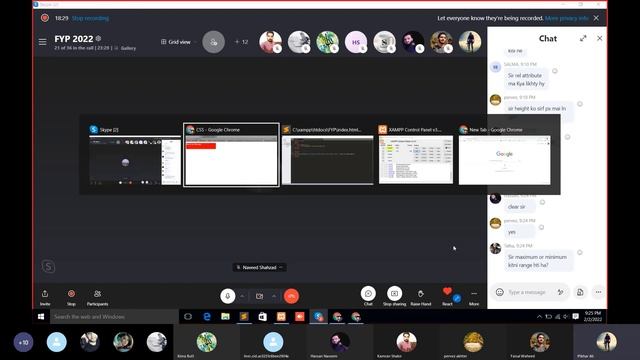Show hidden system tray icons
This screenshot has width=640, height=360.
540,316
